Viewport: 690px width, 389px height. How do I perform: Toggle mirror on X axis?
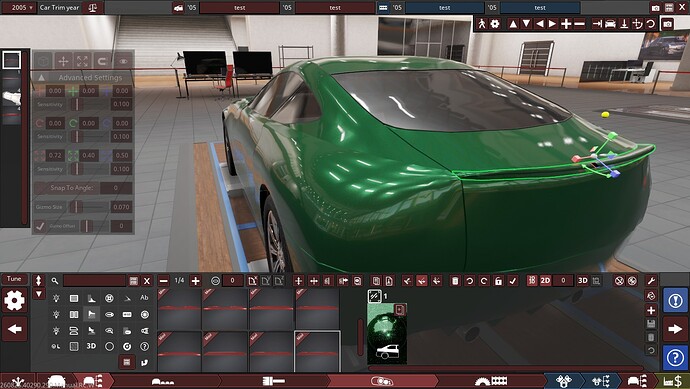pyautogui.click(x=252, y=281)
